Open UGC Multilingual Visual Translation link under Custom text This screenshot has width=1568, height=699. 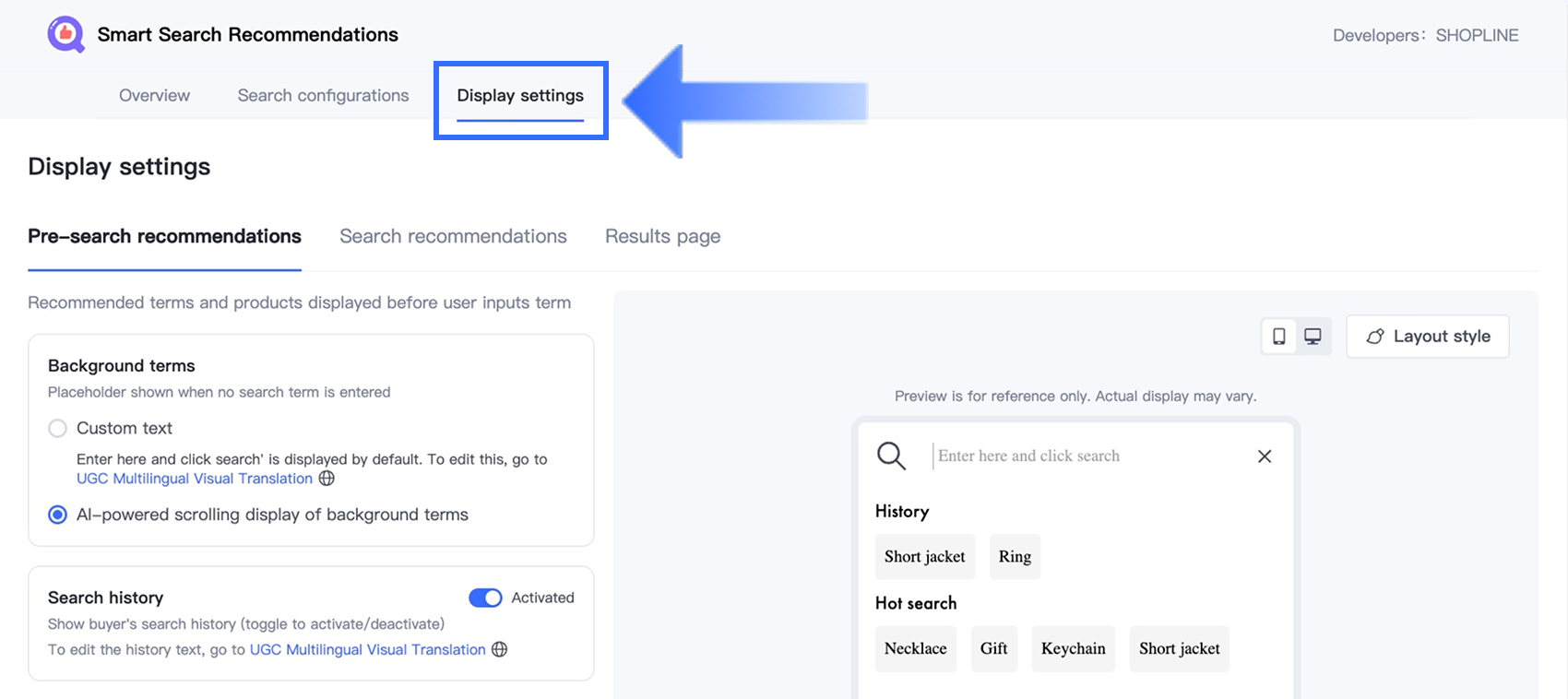(x=195, y=479)
